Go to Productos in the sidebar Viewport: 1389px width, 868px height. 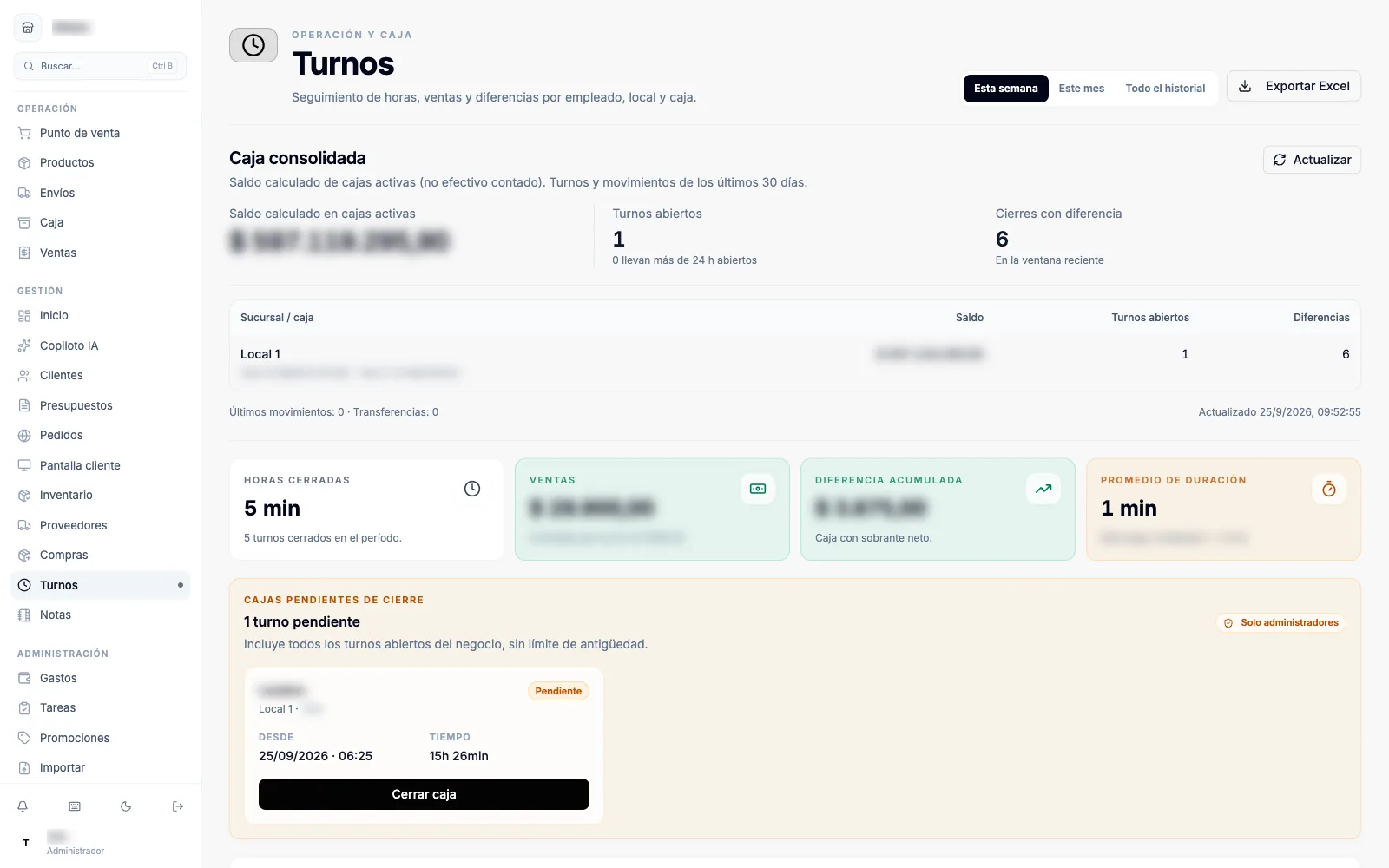click(101, 162)
